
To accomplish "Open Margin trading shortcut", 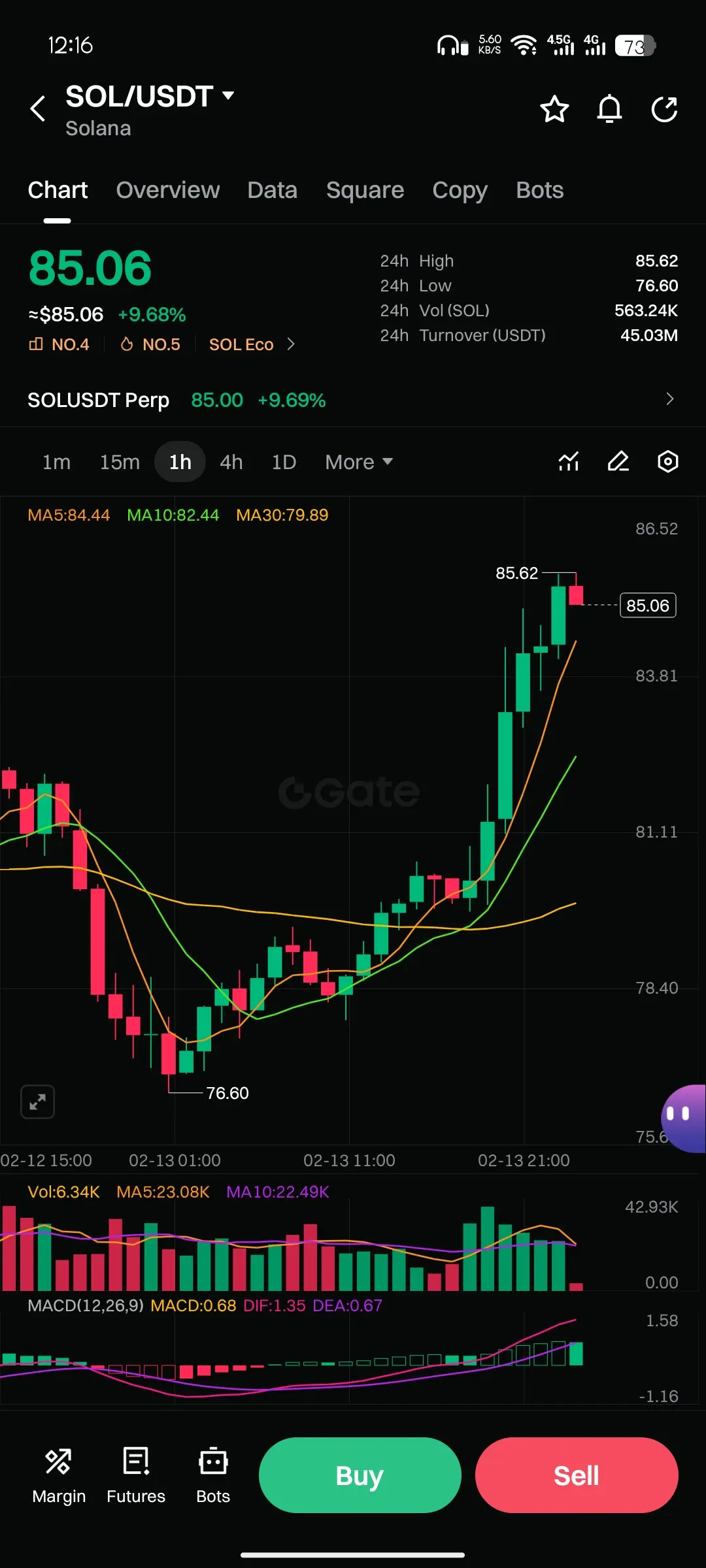I will [59, 1477].
